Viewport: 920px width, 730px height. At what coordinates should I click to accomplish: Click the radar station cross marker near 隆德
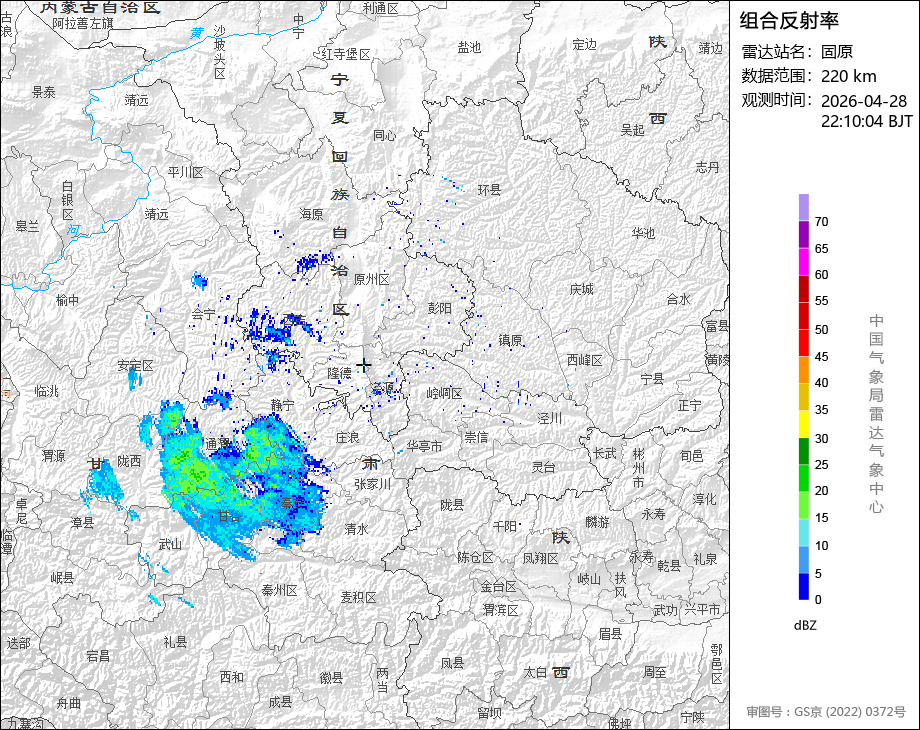click(364, 365)
